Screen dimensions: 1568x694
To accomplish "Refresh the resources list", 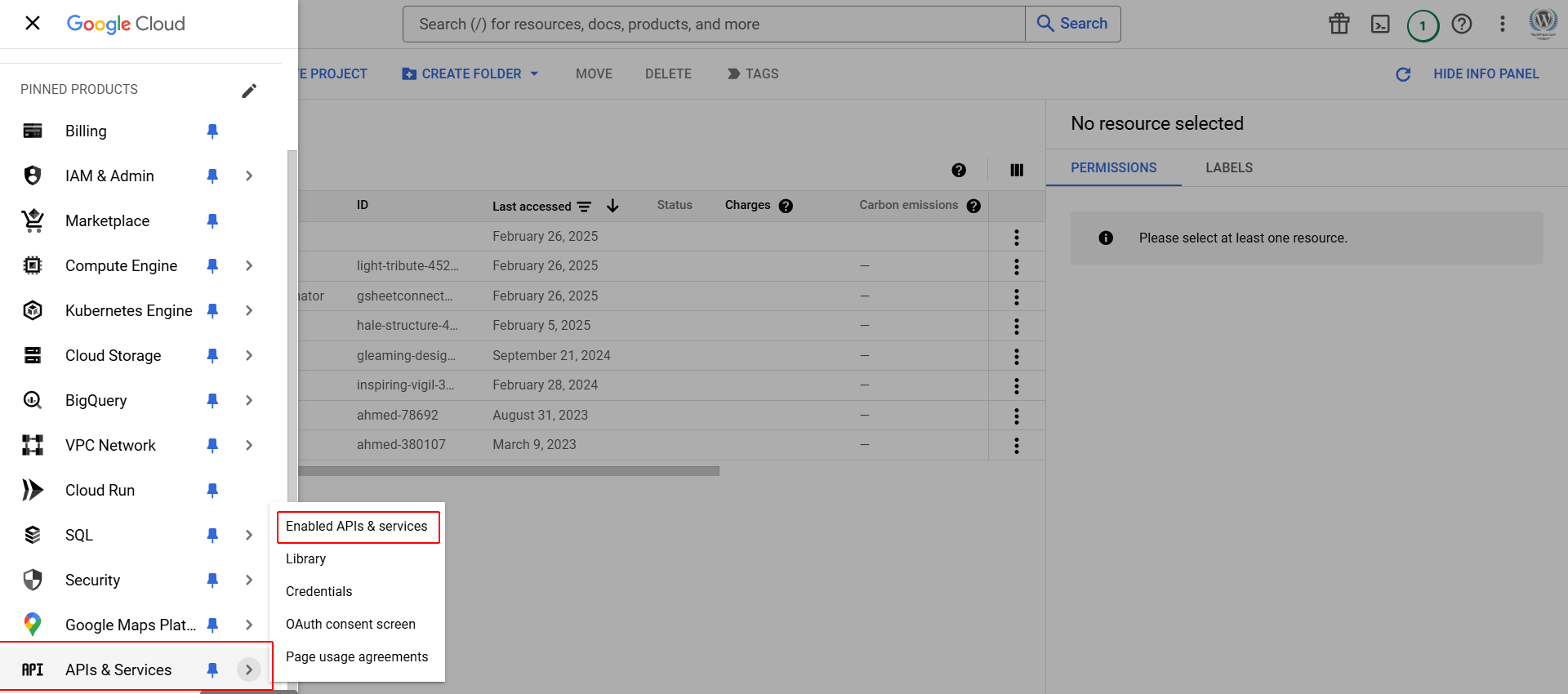I will [1403, 74].
